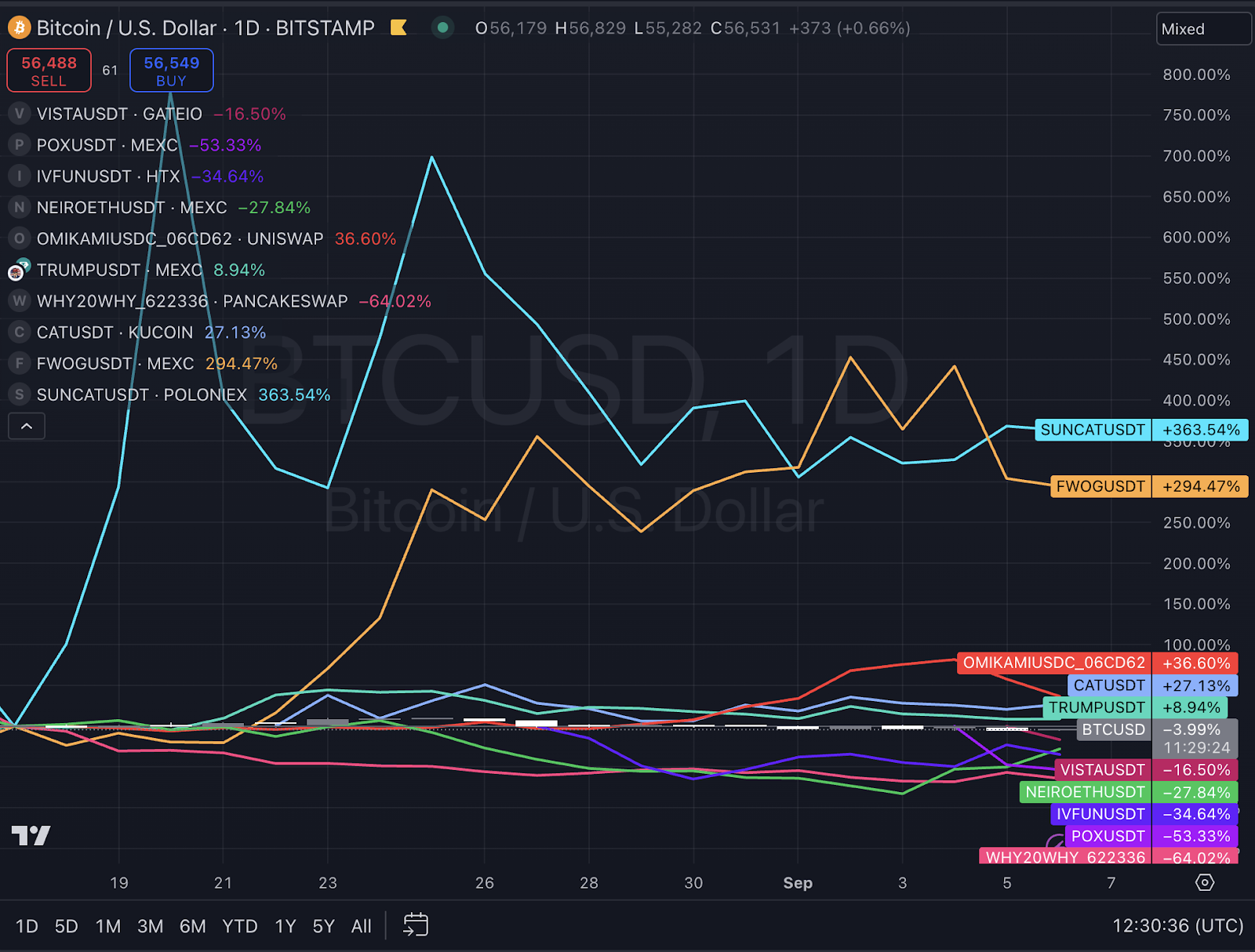
Task: Select the 5Y time range
Action: (x=323, y=926)
